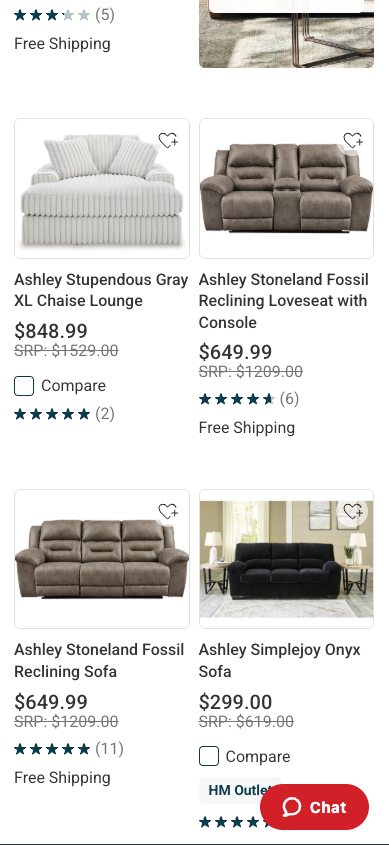Open the Chat support bubble

point(314,807)
